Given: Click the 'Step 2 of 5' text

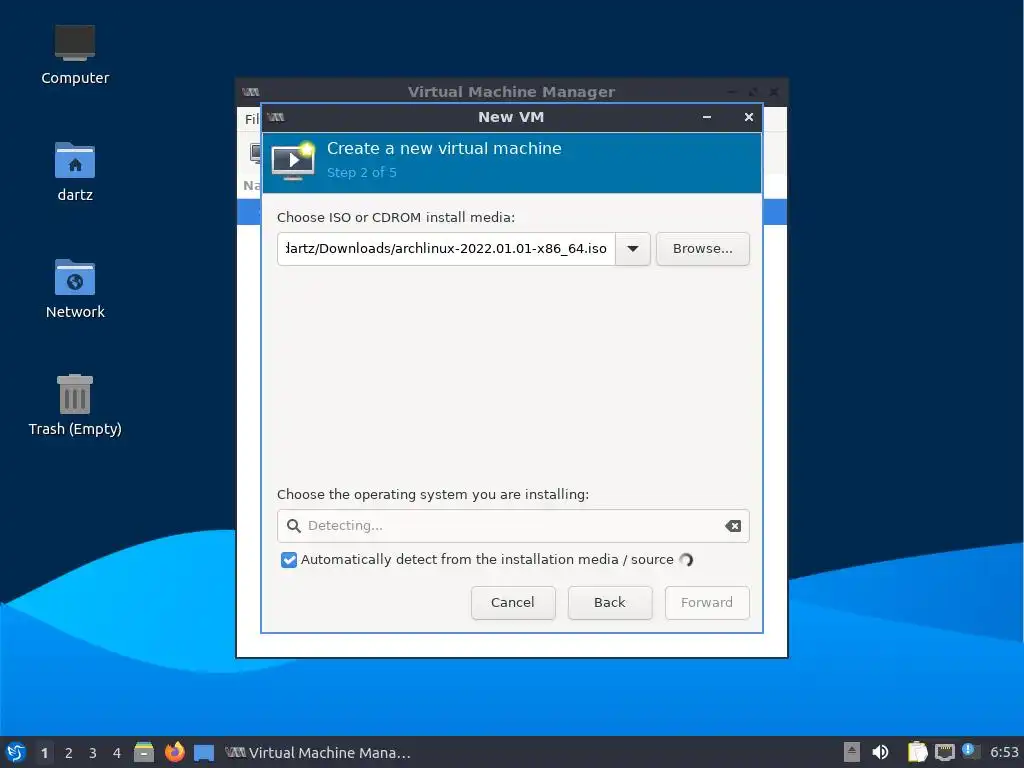Looking at the screenshot, I should click(x=362, y=172).
